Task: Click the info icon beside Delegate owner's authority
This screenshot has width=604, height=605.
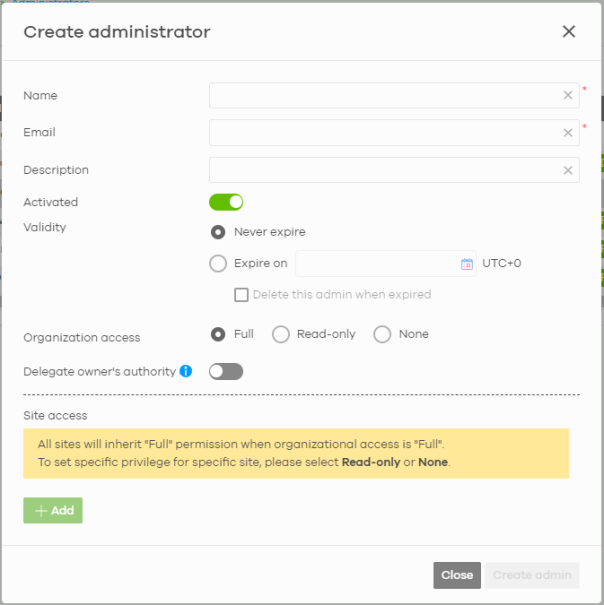Action: tap(185, 372)
